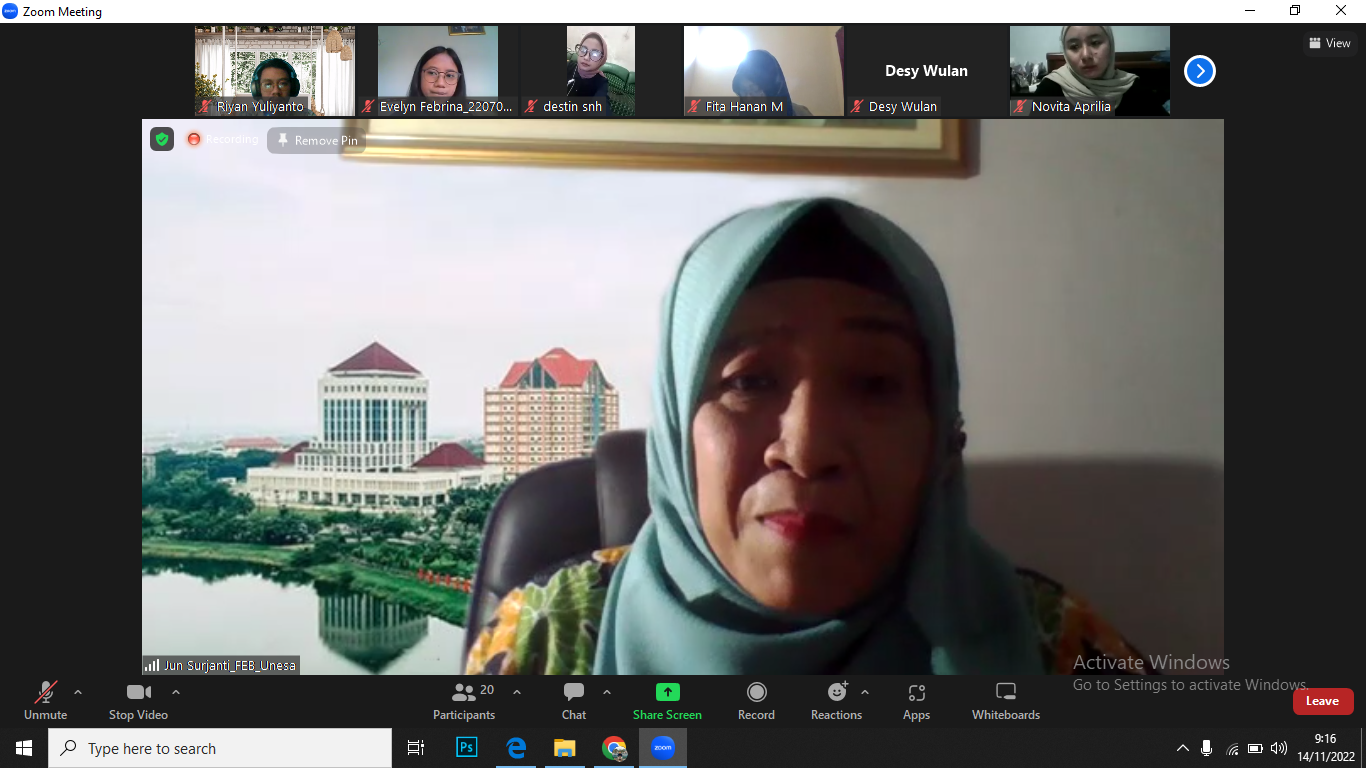Select Novita Aprilia's video thumbnail
The width and height of the screenshot is (1366, 768).
pos(1090,71)
